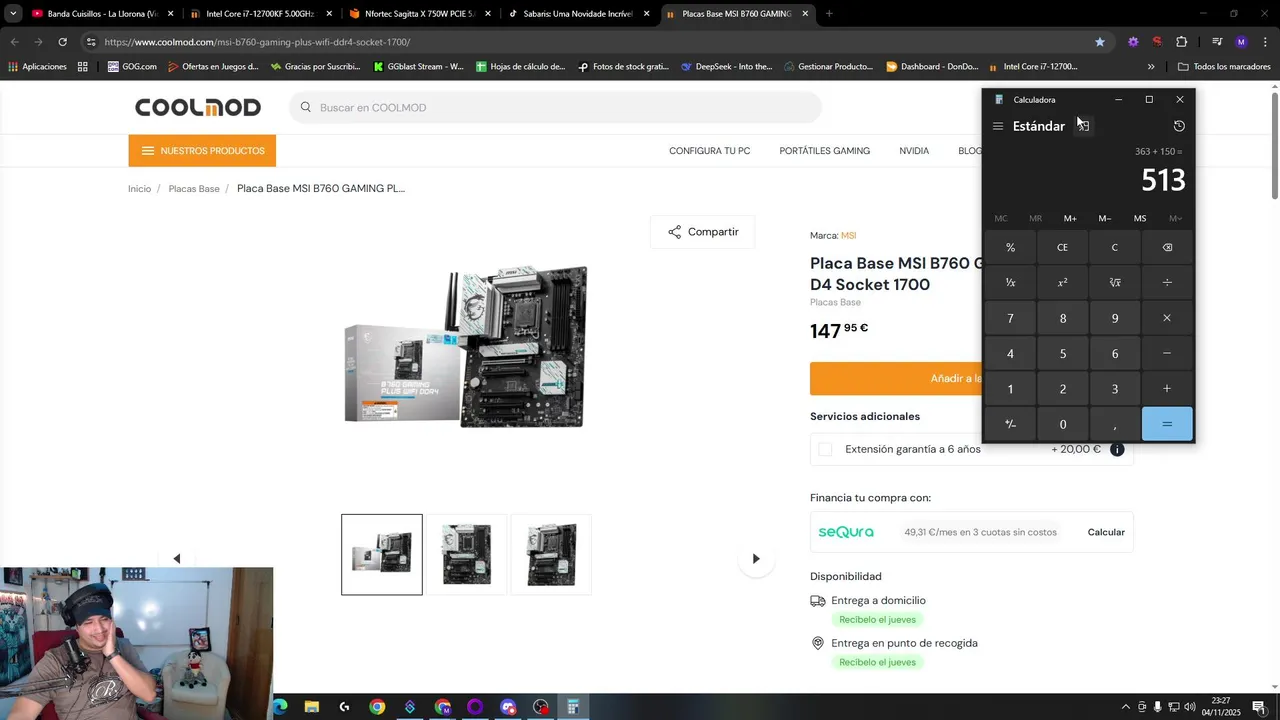Click calculator percent key
The image size is (1280, 720).
click(x=1010, y=247)
